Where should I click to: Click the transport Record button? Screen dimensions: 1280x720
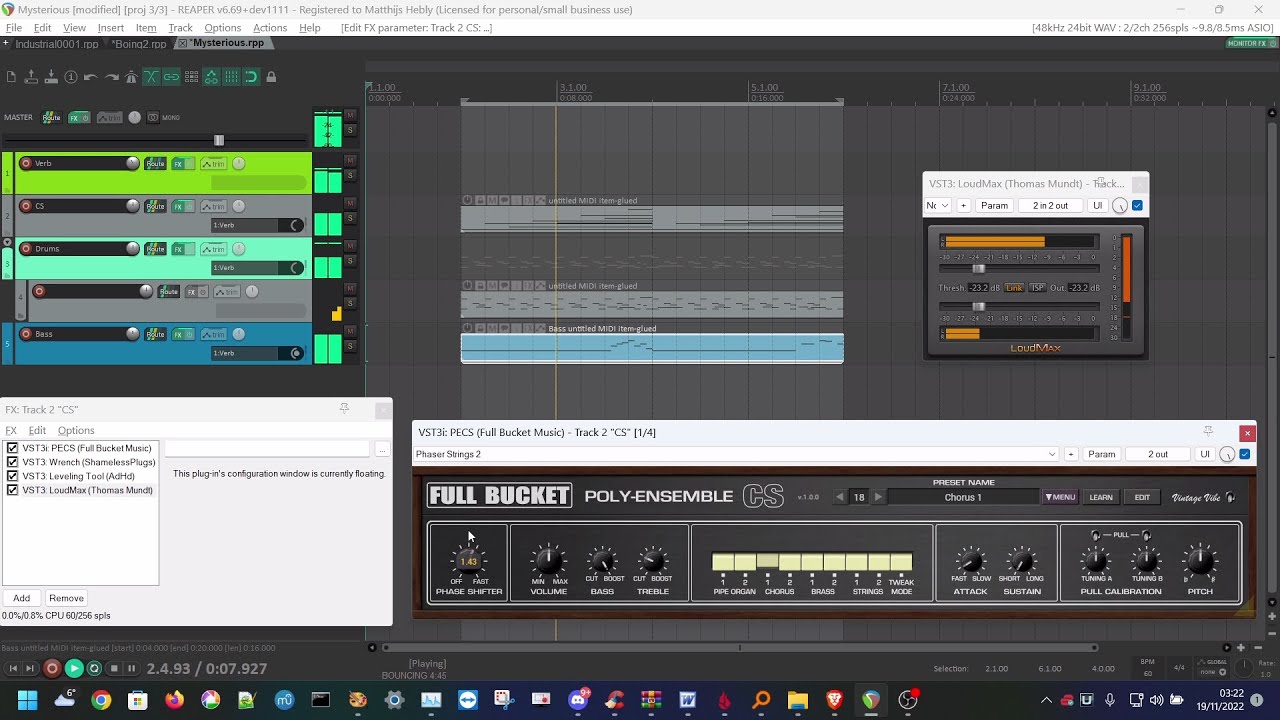(x=52, y=668)
